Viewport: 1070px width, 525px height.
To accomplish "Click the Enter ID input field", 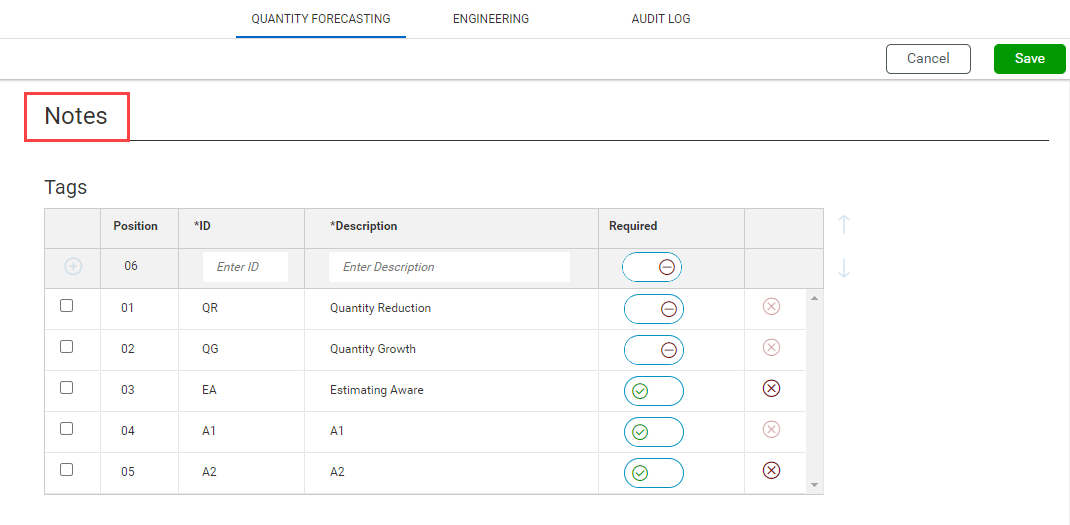I will 245,267.
